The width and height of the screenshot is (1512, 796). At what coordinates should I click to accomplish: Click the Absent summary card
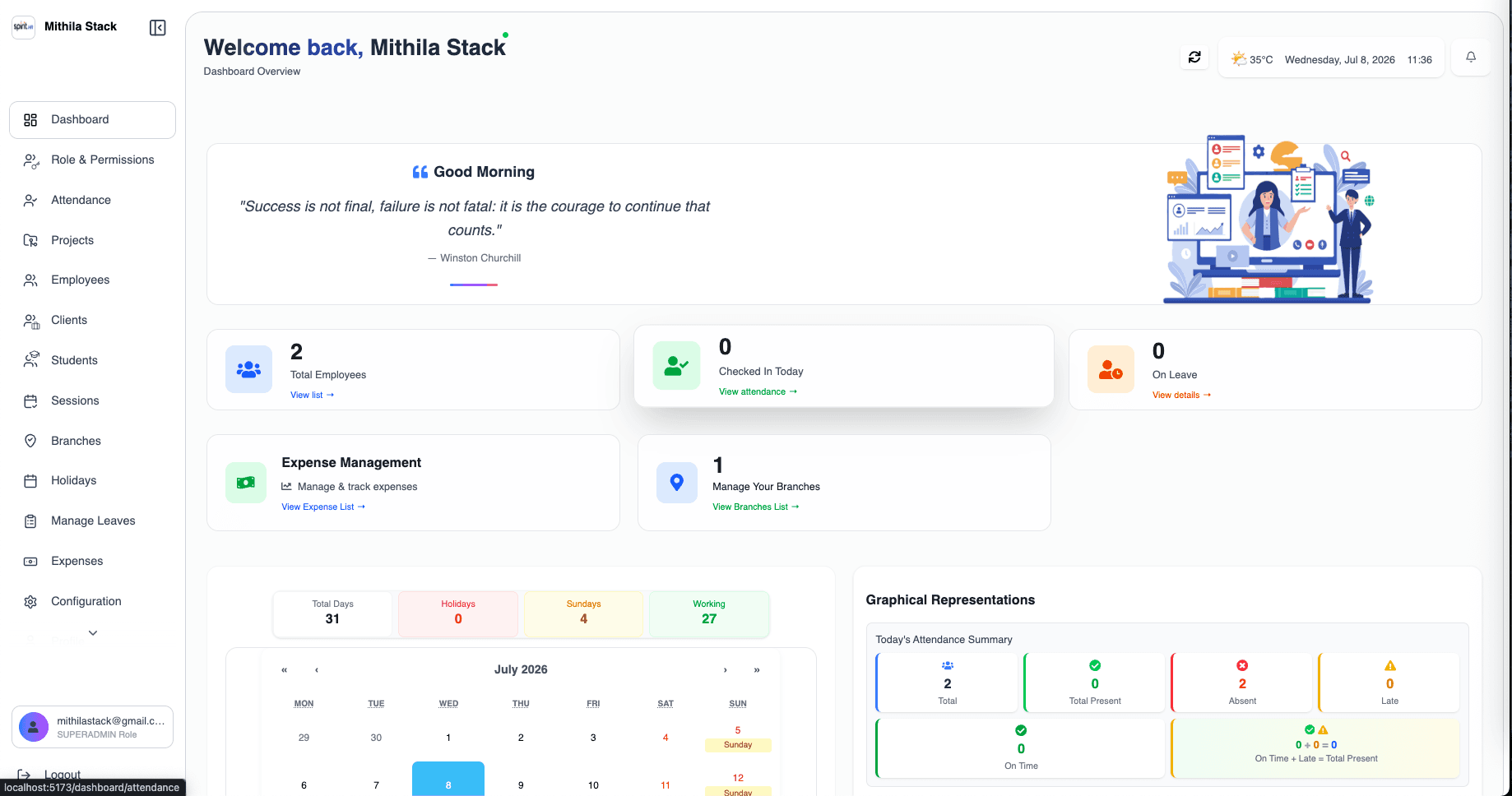pos(1241,683)
